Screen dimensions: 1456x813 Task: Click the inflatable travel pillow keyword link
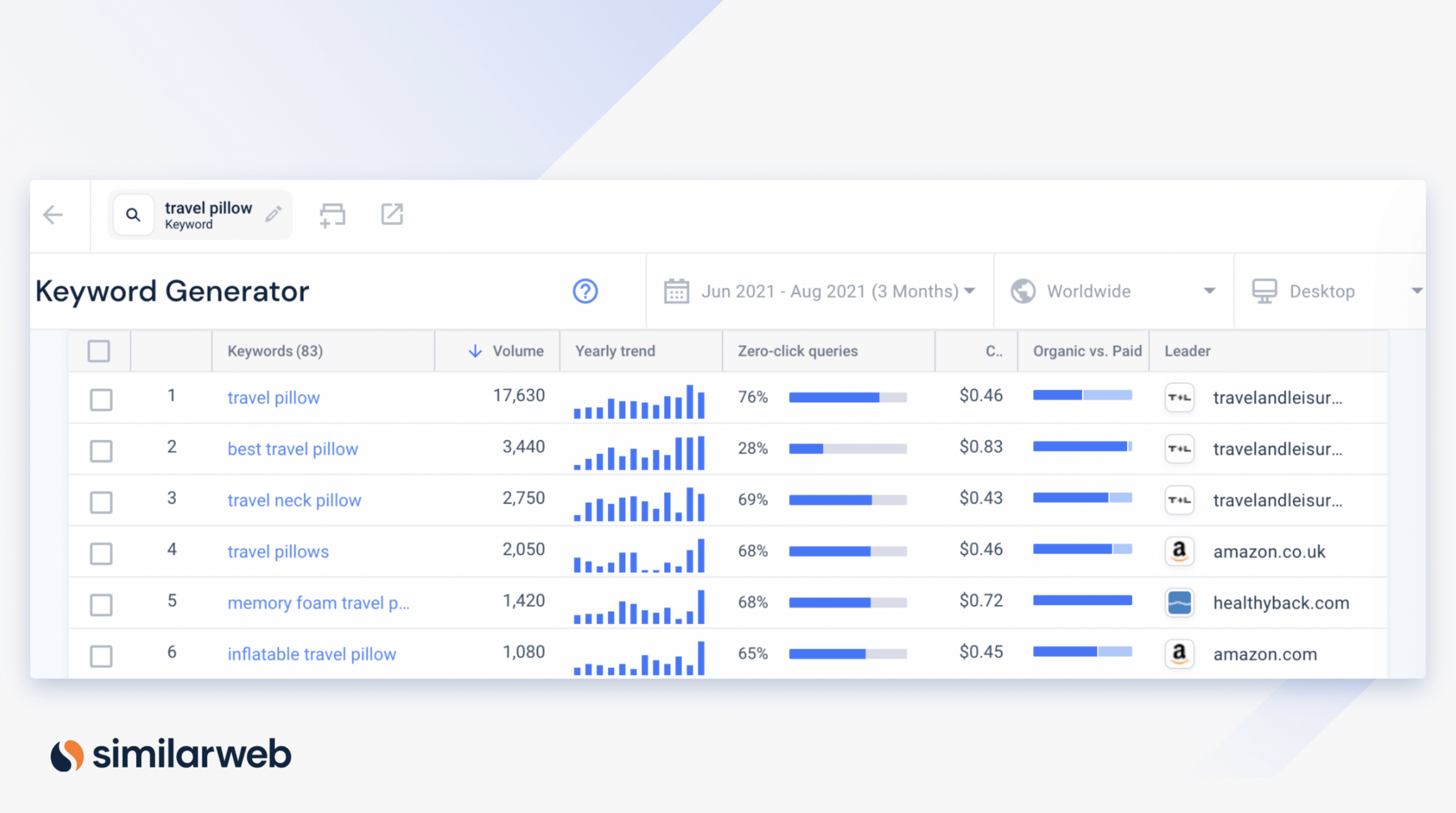[x=310, y=654]
